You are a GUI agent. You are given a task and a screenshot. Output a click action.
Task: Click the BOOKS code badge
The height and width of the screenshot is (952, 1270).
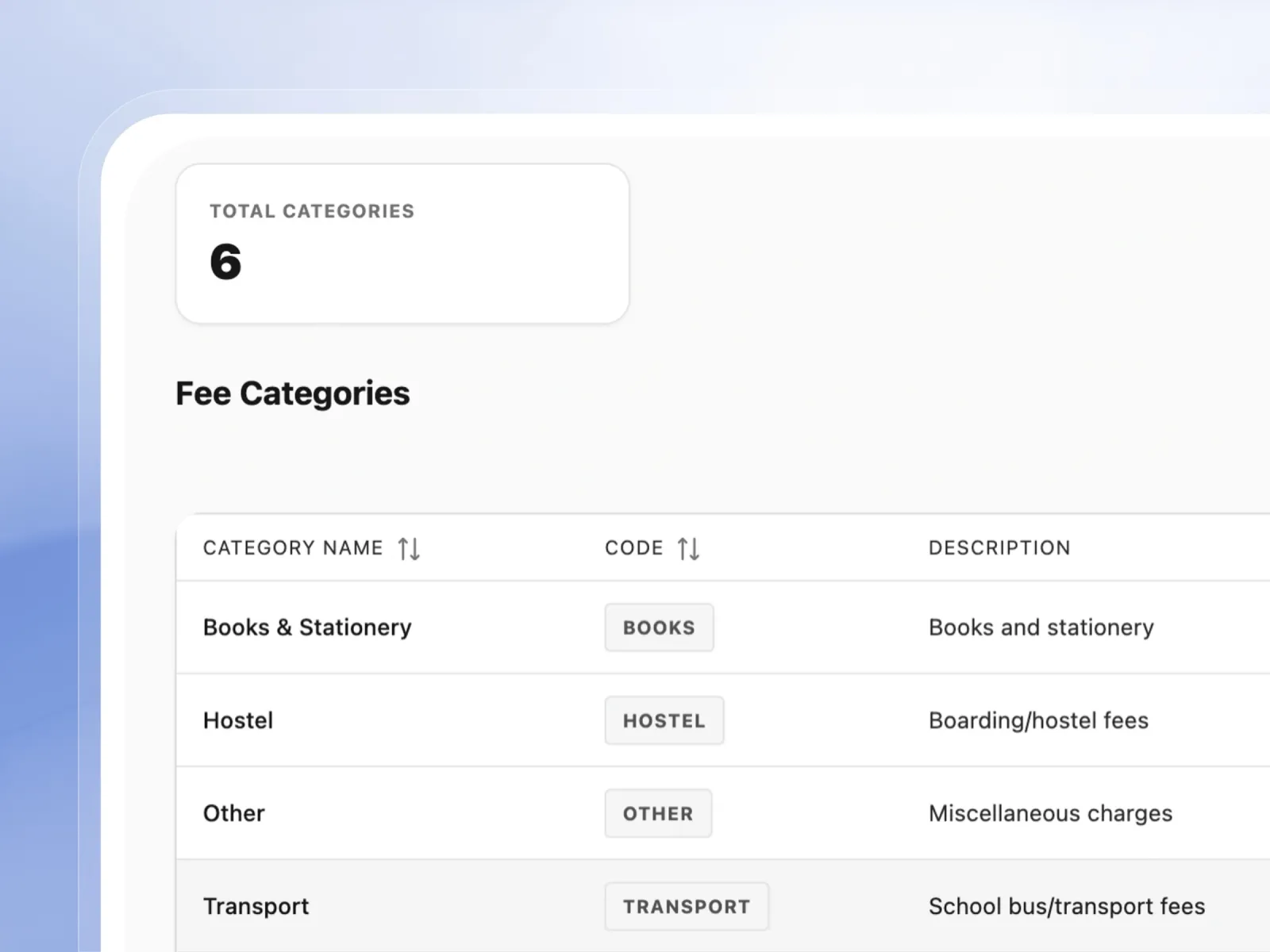coord(659,628)
